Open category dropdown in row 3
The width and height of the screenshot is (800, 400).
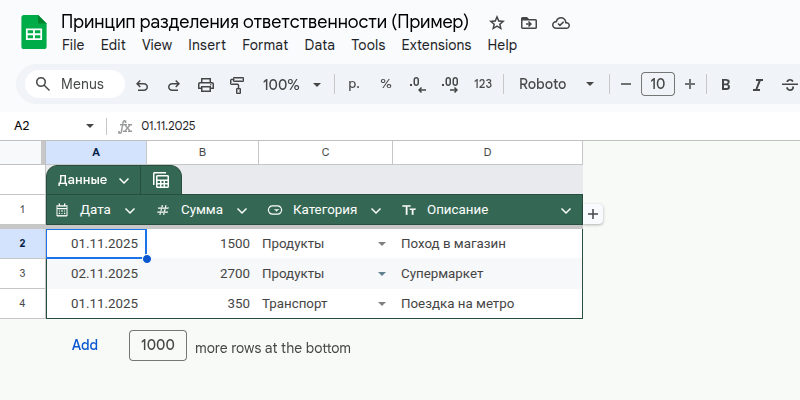pos(382,274)
